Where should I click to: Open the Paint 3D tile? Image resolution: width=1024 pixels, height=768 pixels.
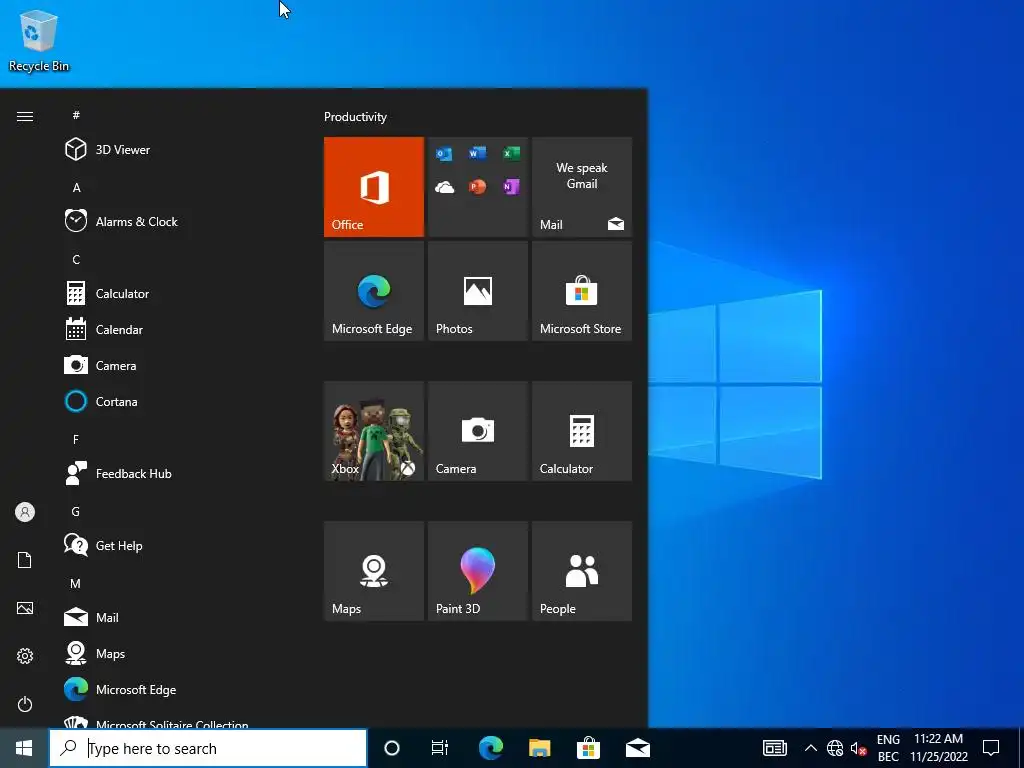pyautogui.click(x=478, y=571)
